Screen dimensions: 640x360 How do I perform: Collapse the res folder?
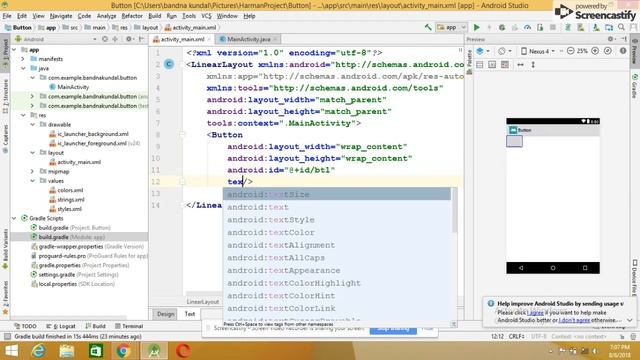pyautogui.click(x=23, y=115)
